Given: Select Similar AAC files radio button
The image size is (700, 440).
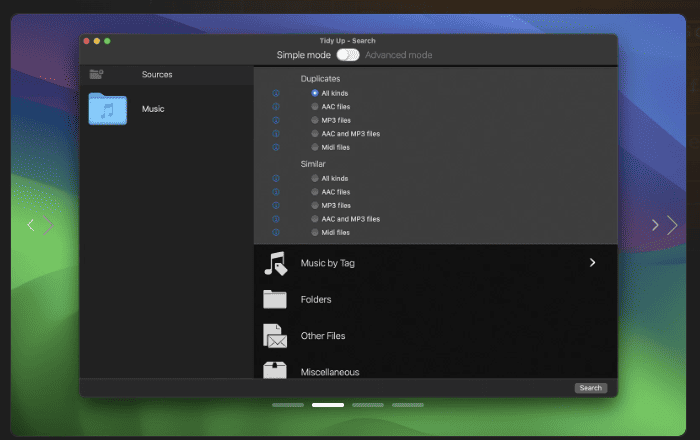Looking at the screenshot, I should (x=315, y=192).
